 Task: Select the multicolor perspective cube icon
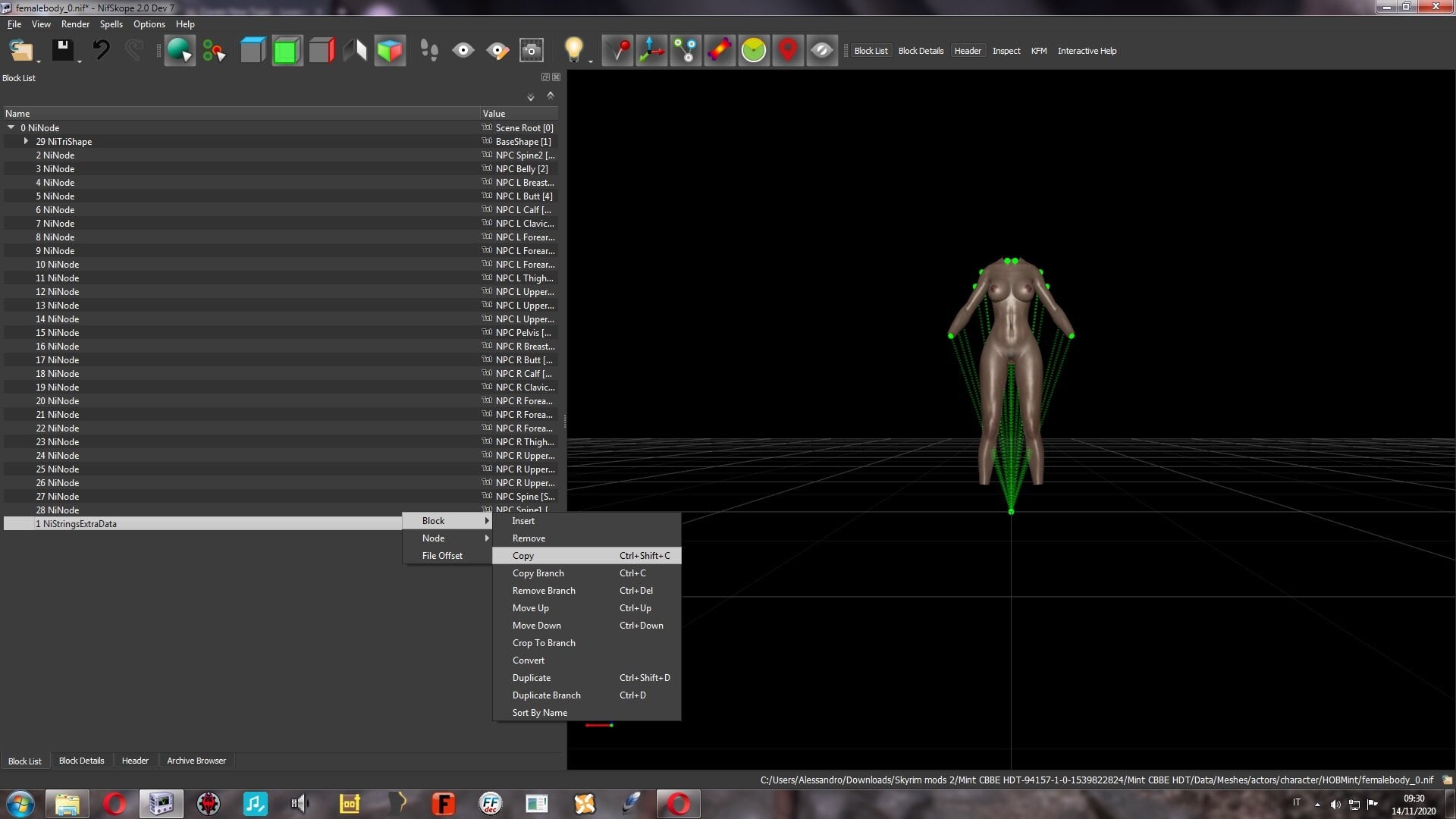(390, 51)
